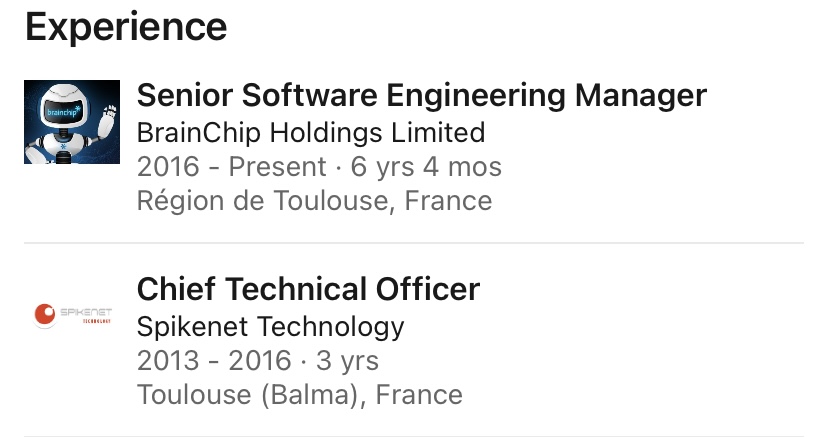Click the divider line between the two jobs

(414, 243)
